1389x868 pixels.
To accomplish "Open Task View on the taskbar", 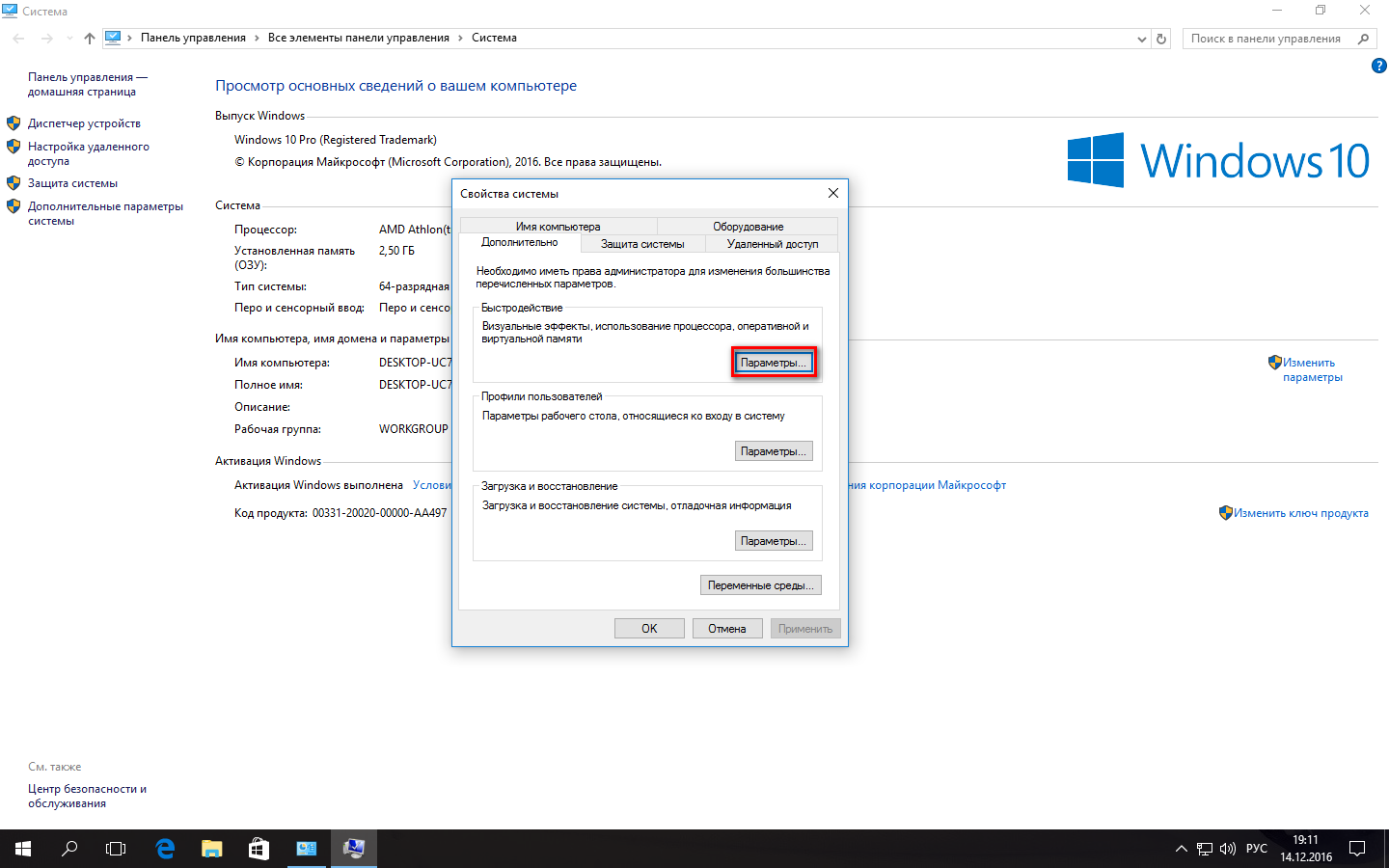I will coord(116,849).
